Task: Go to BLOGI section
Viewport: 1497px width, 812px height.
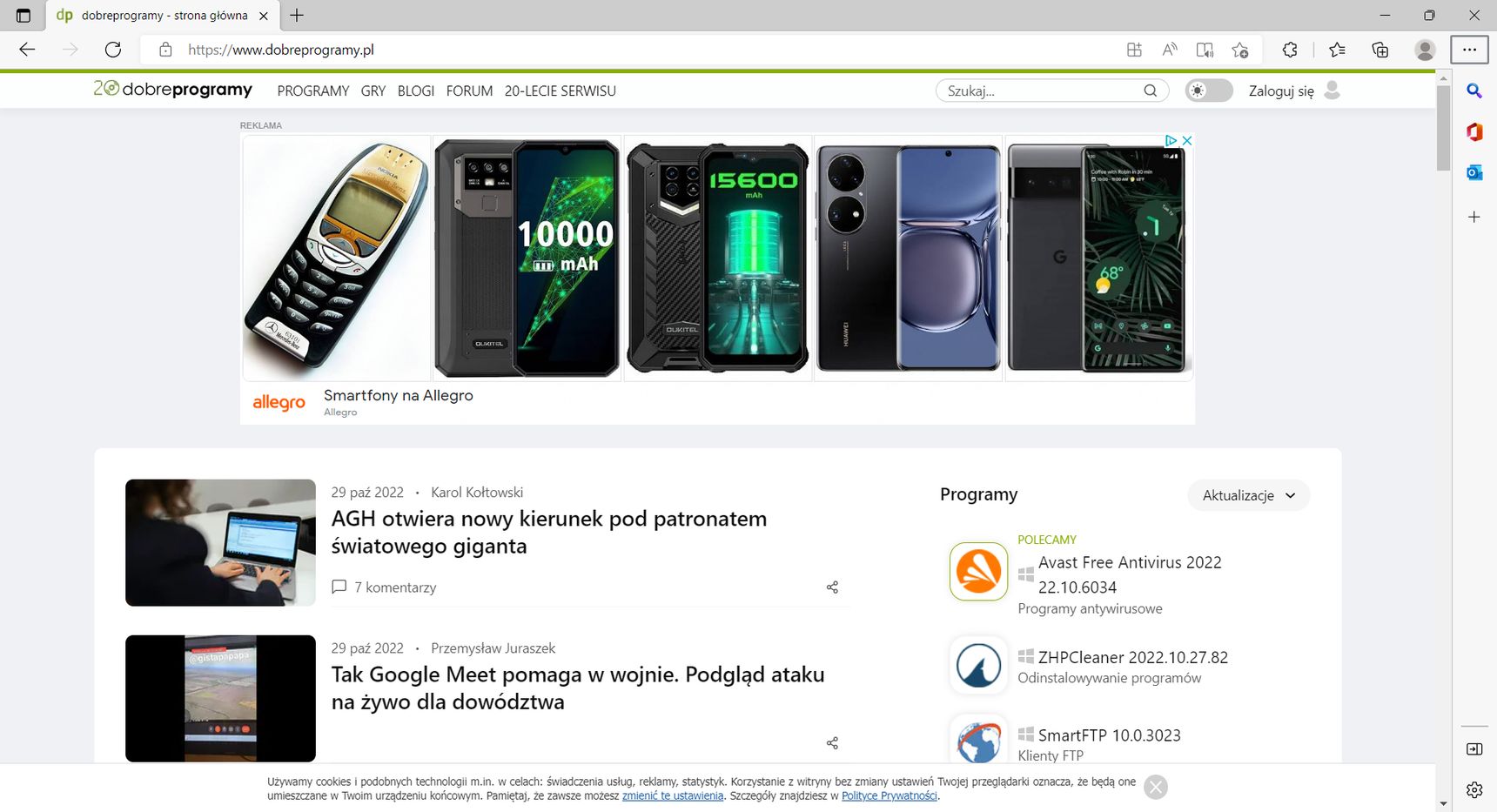Action: tap(416, 91)
